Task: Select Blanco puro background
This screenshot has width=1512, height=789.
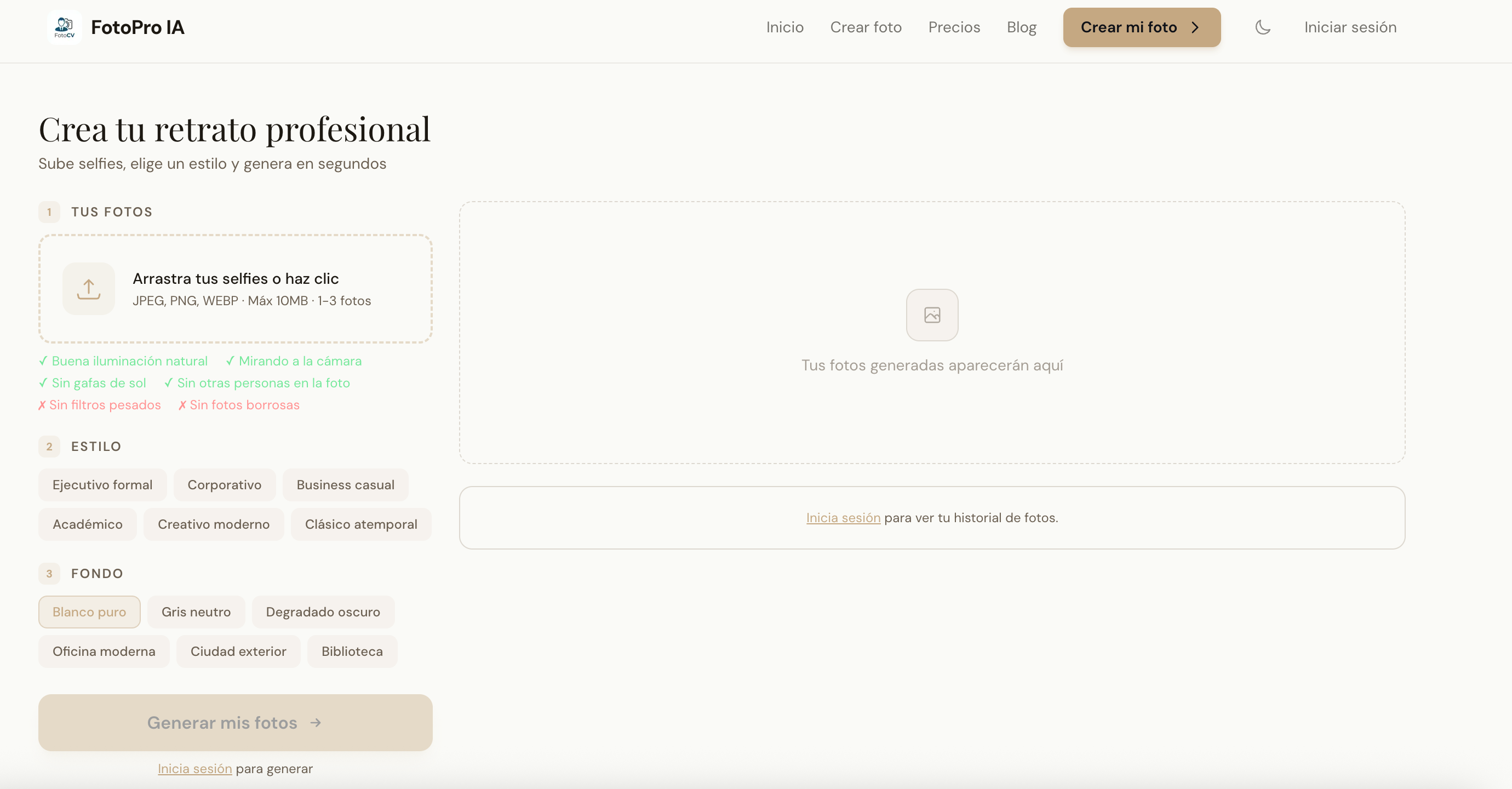Action: click(89, 611)
